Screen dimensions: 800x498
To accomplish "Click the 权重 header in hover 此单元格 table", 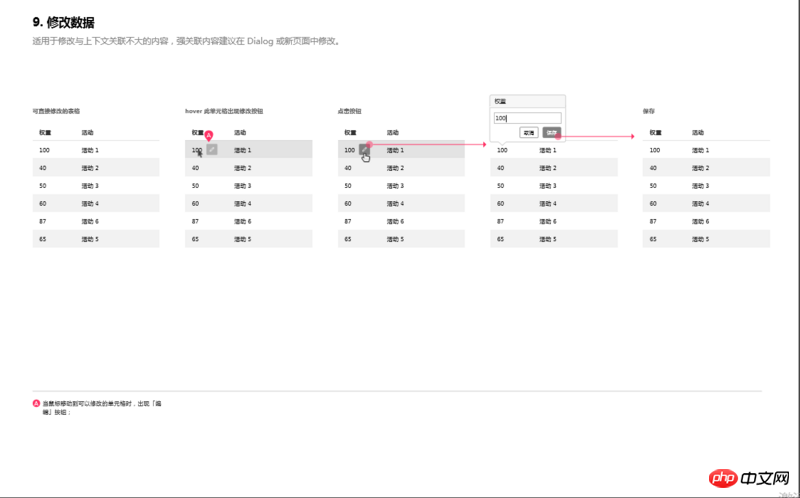I will coord(198,133).
